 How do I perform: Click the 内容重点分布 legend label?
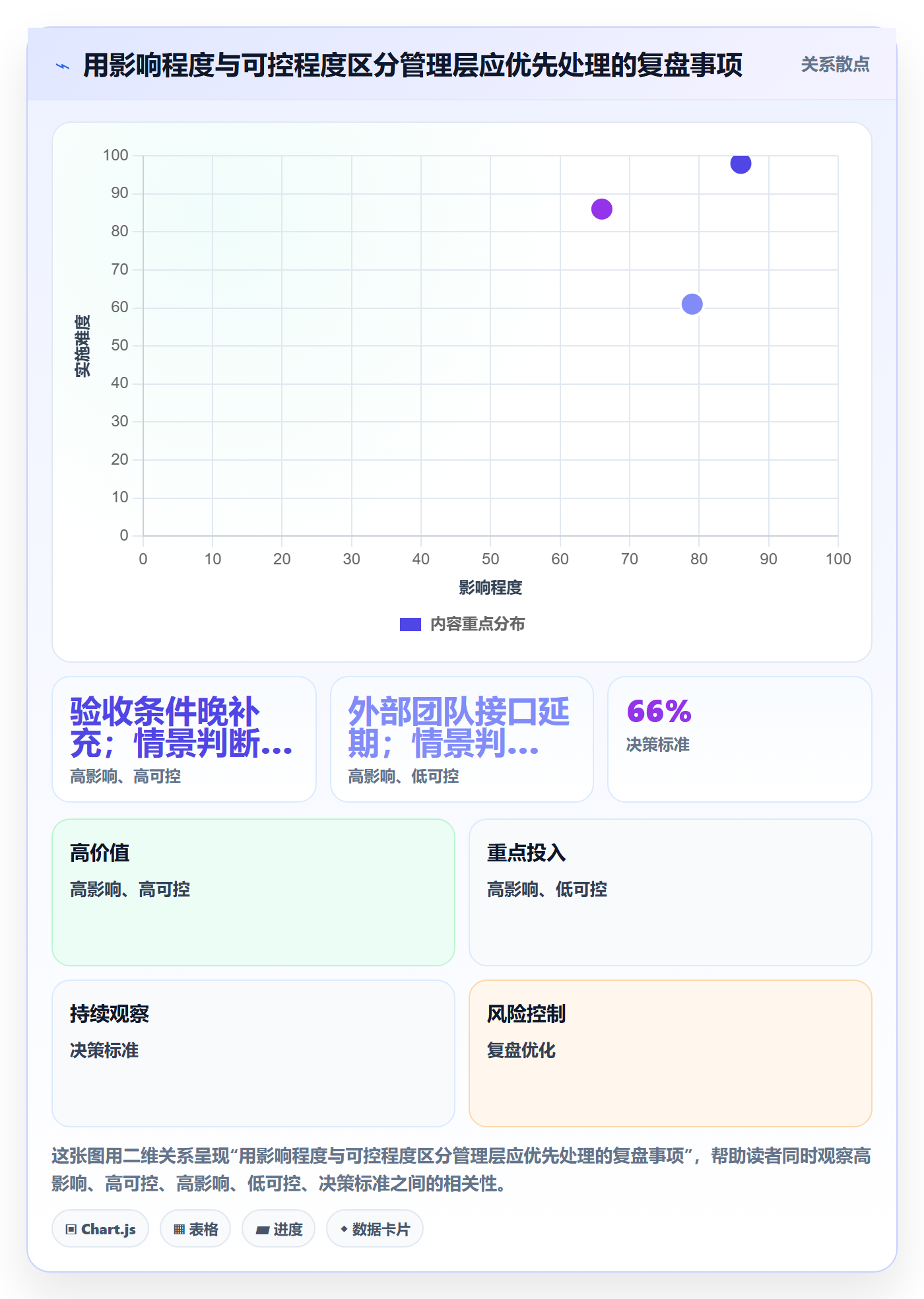point(477,624)
